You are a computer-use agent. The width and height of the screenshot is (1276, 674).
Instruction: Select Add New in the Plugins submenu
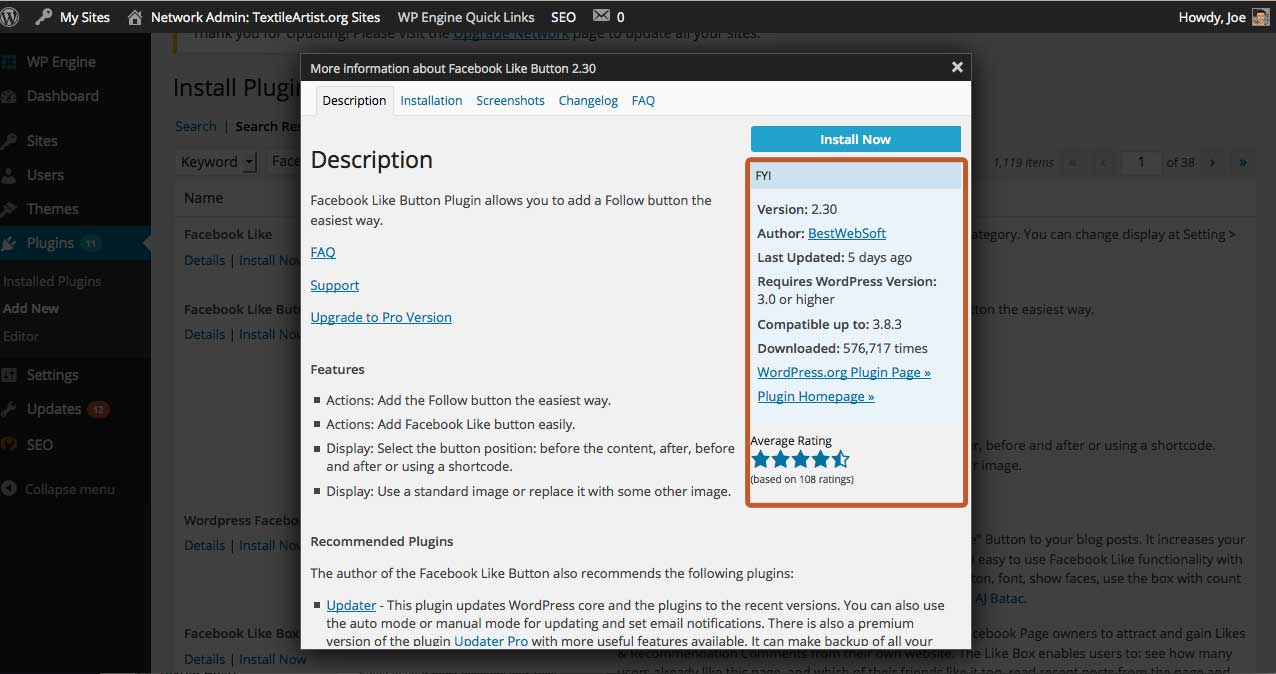pyautogui.click(x=31, y=308)
